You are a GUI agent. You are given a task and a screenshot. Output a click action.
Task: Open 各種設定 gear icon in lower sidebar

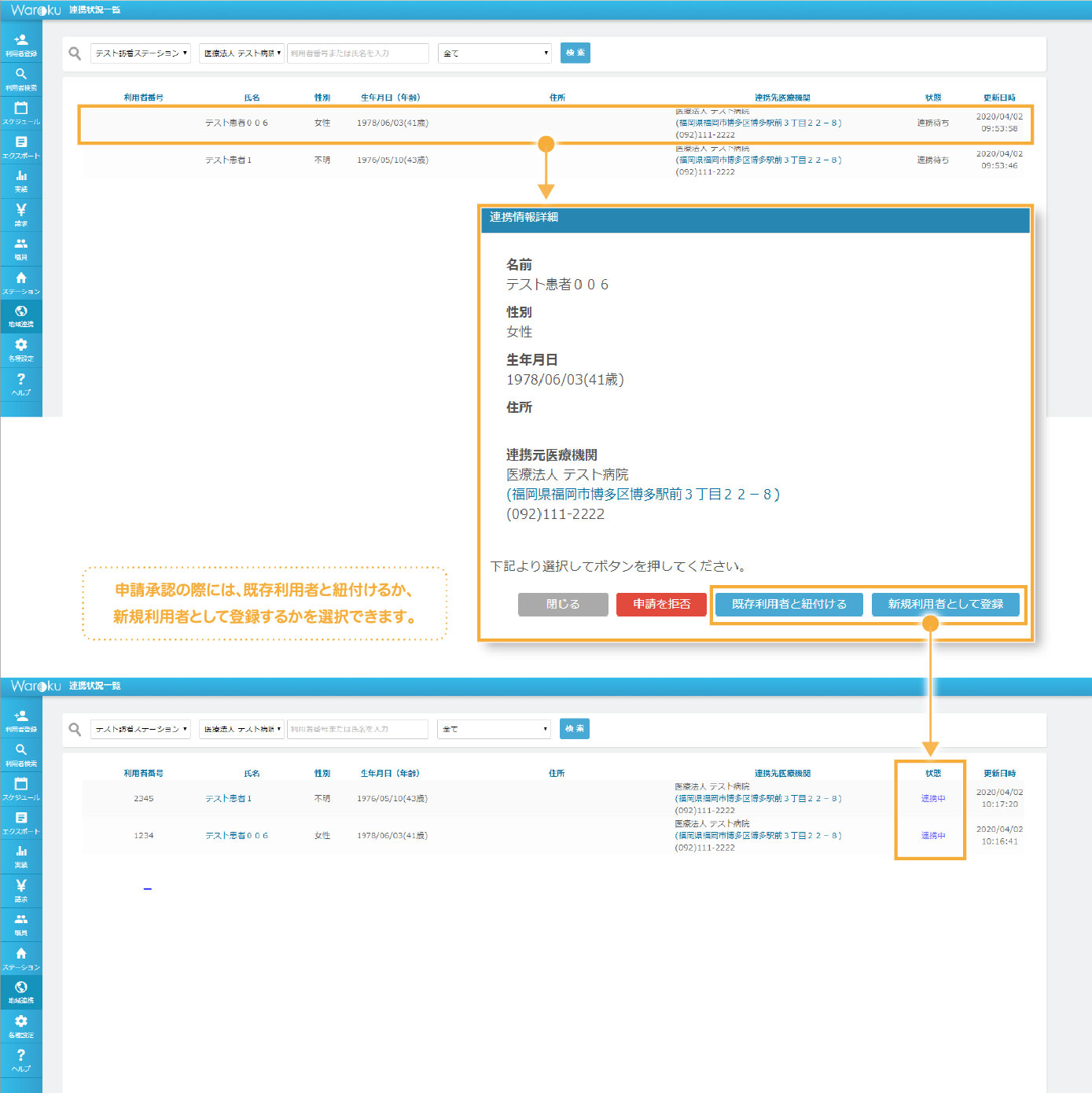click(x=21, y=1025)
